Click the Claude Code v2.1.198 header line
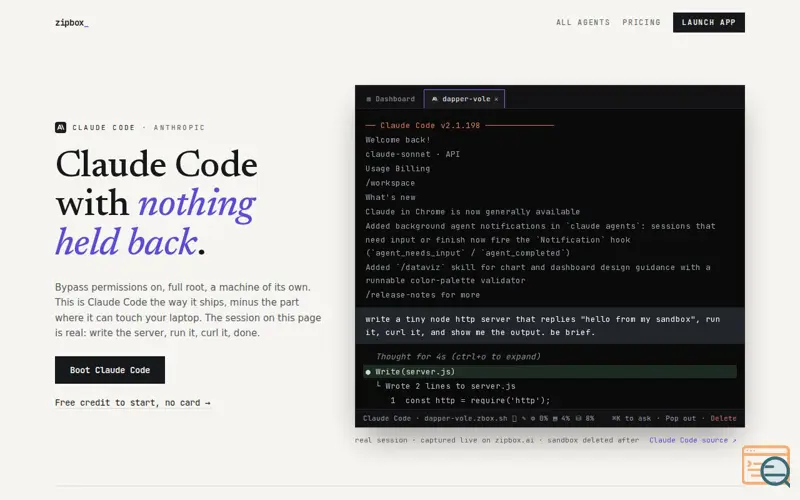This screenshot has width=800, height=500. [x=459, y=125]
